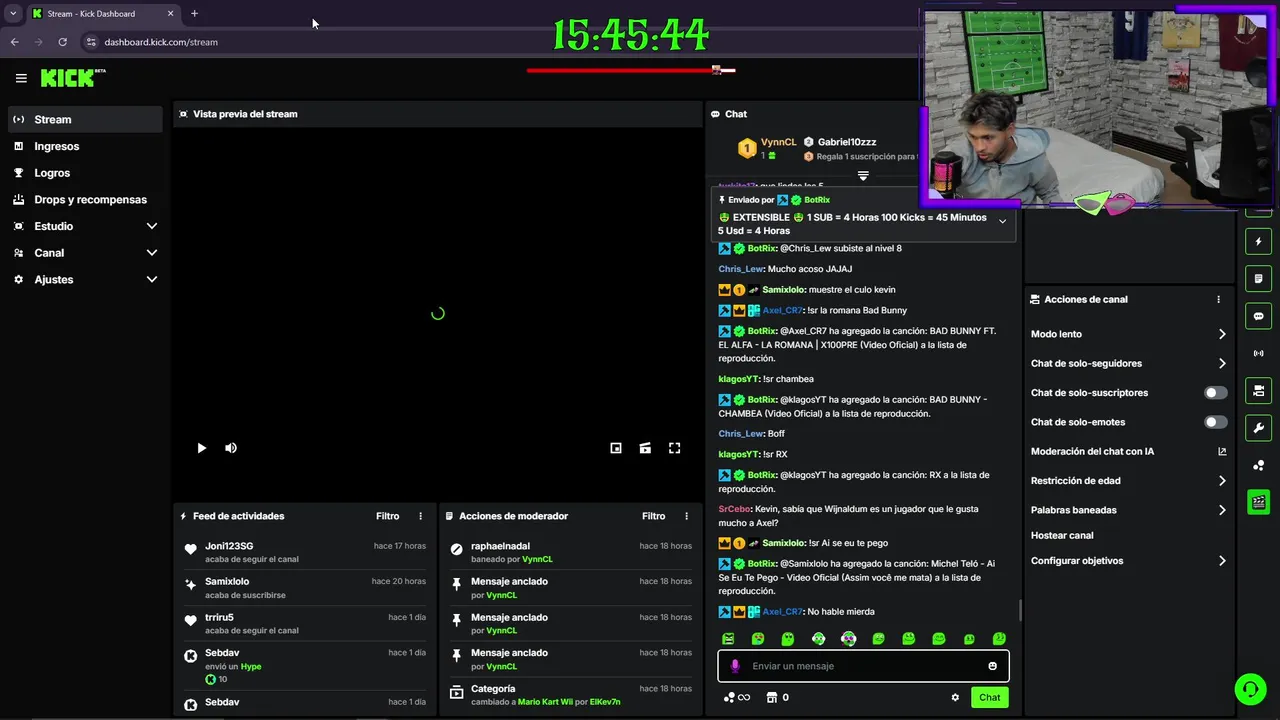Open Configurar objetivos settings
The height and width of the screenshot is (720, 1280).
pyautogui.click(x=1128, y=561)
